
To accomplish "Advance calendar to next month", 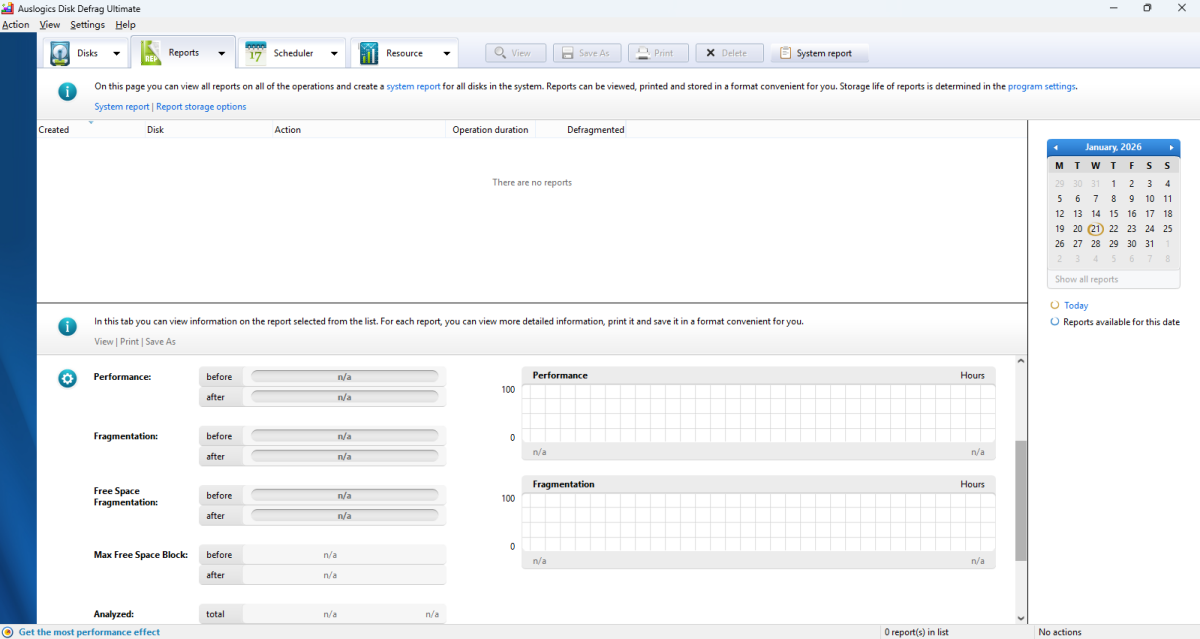I will (x=1171, y=147).
